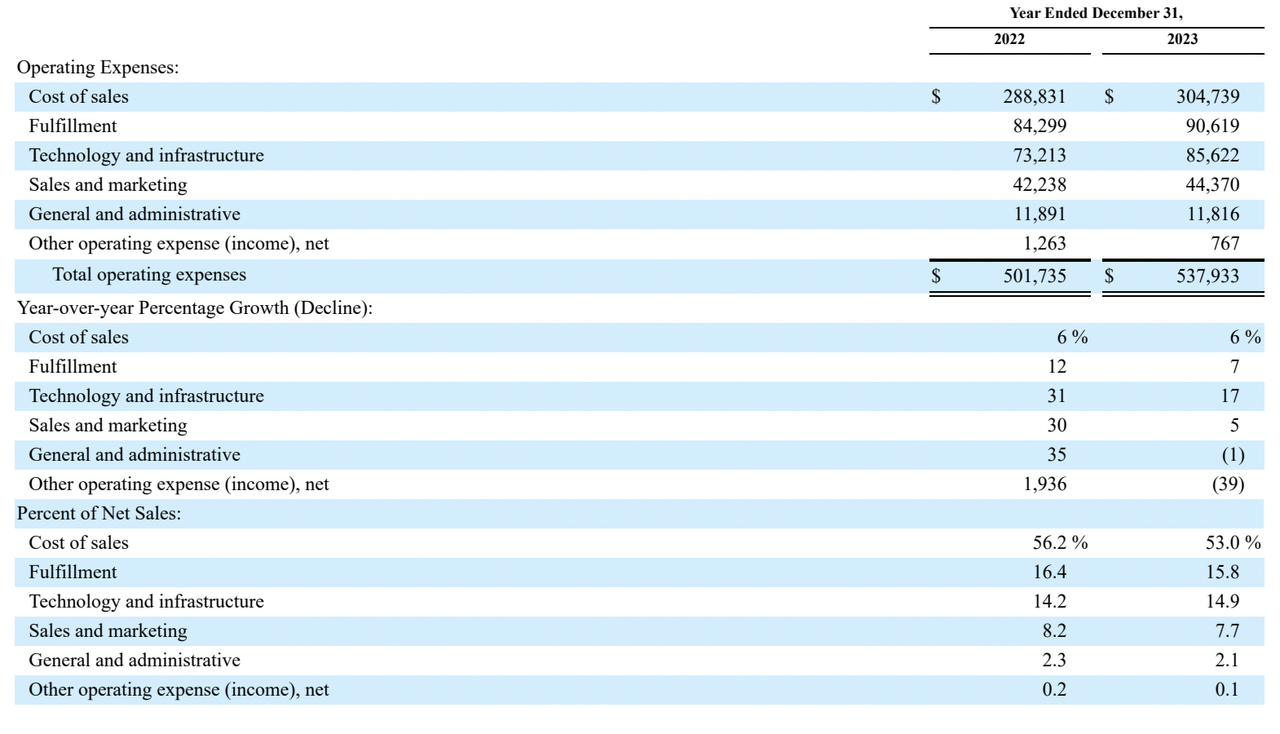Click General and administrative value 11,891
1280x734 pixels.
[1040, 214]
